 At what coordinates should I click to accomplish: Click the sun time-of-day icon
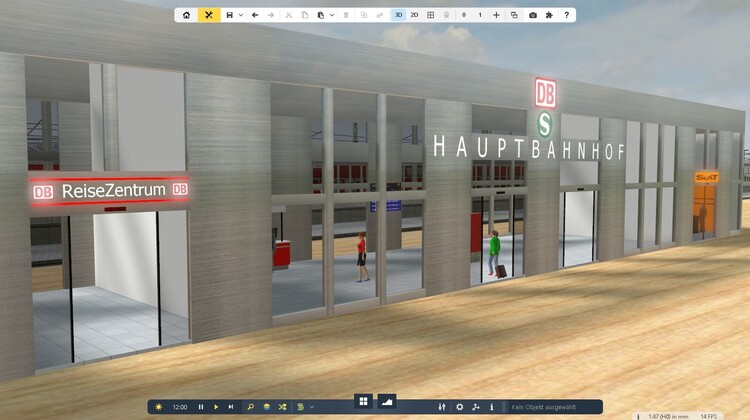(x=159, y=407)
